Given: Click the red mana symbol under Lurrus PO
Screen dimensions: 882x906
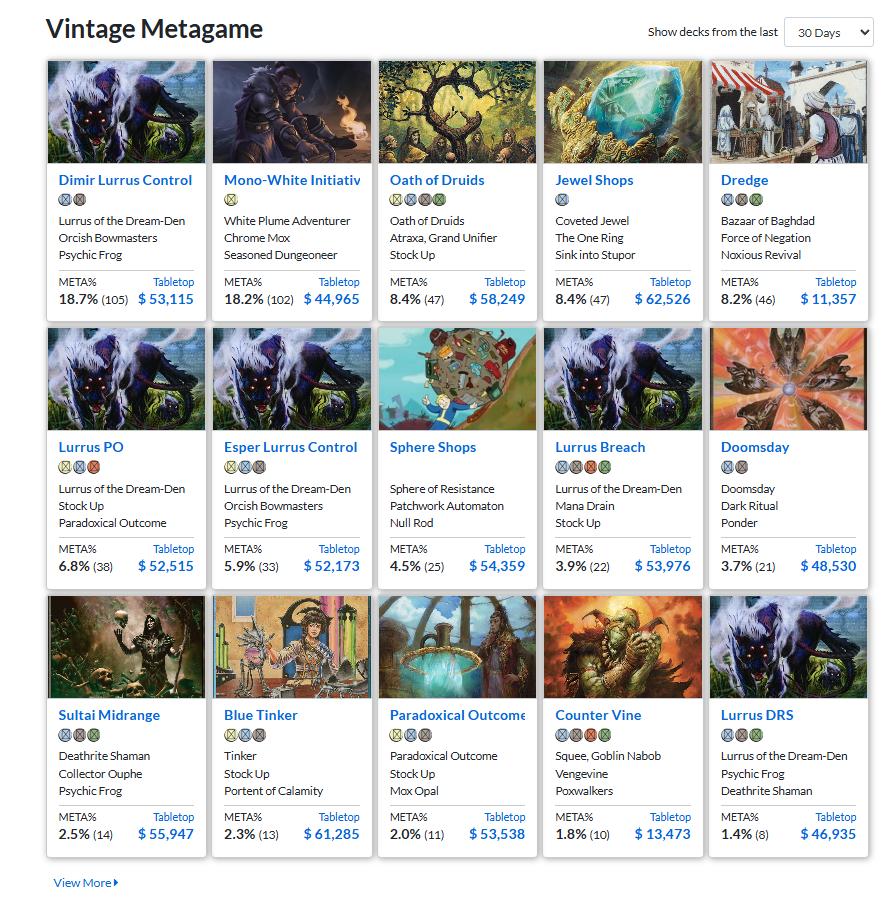Looking at the screenshot, I should pos(94,467).
